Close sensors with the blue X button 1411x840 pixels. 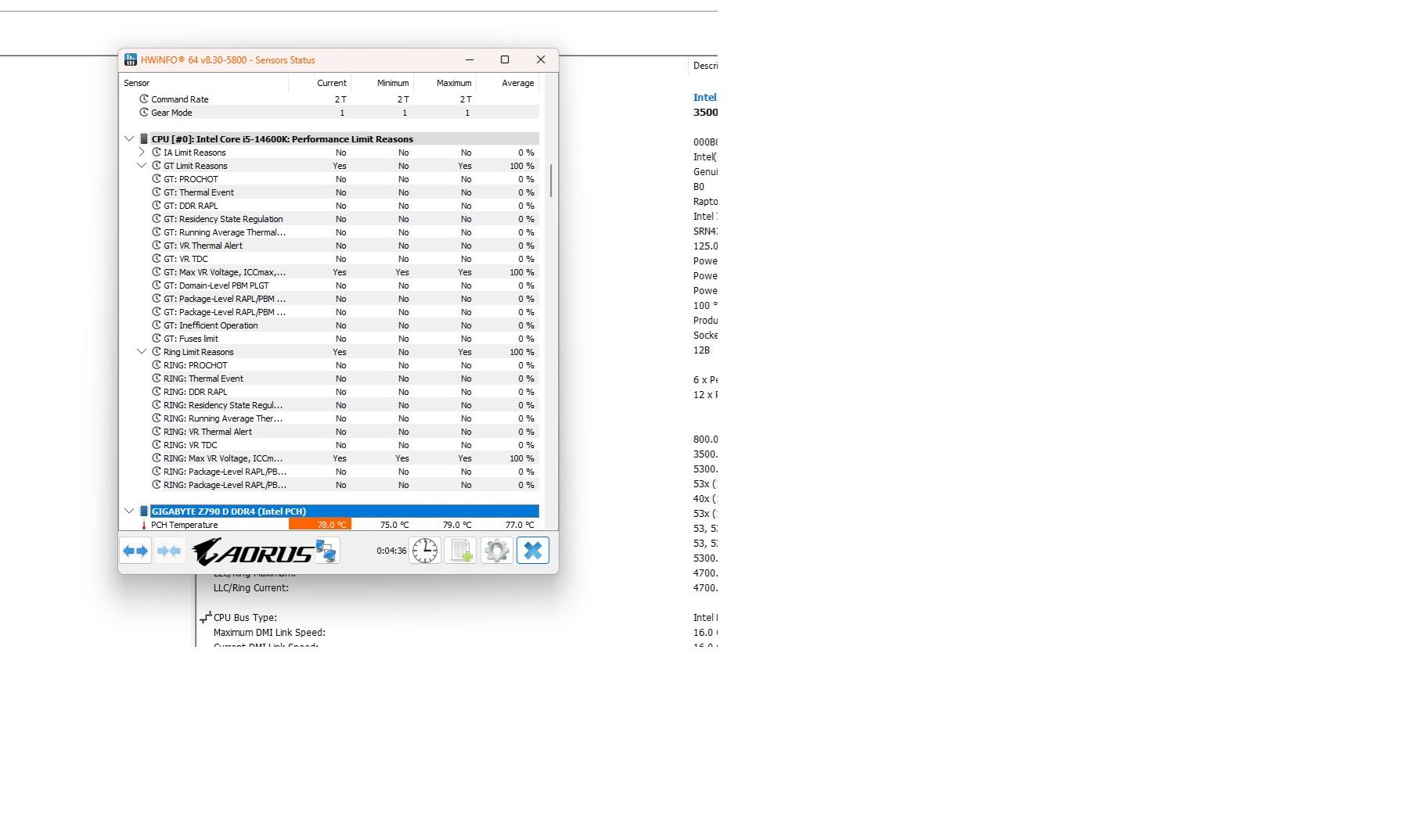[533, 551]
